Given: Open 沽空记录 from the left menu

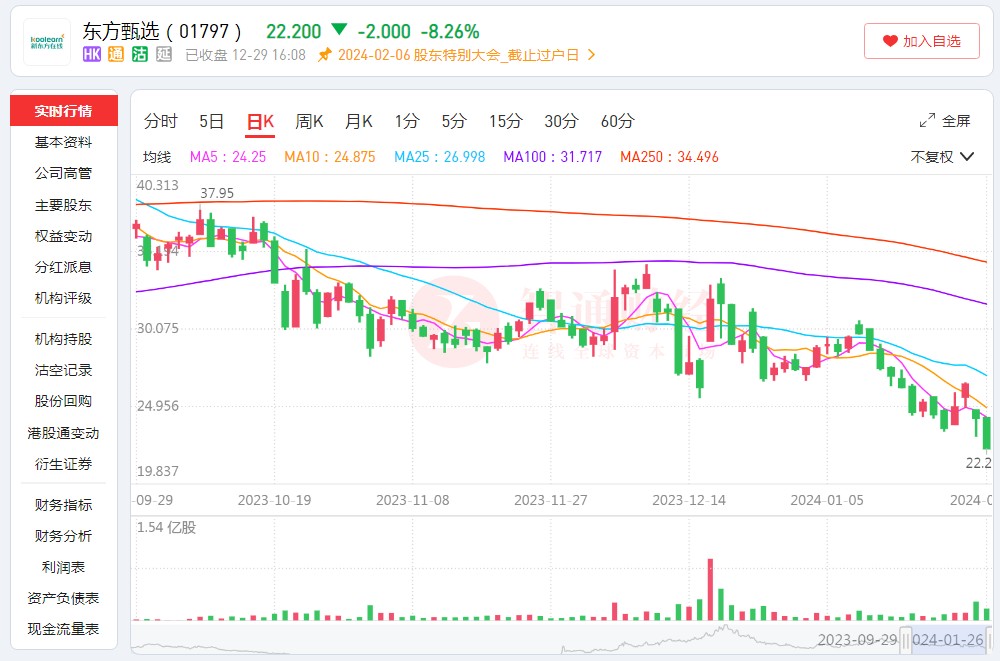Looking at the screenshot, I should tap(63, 370).
